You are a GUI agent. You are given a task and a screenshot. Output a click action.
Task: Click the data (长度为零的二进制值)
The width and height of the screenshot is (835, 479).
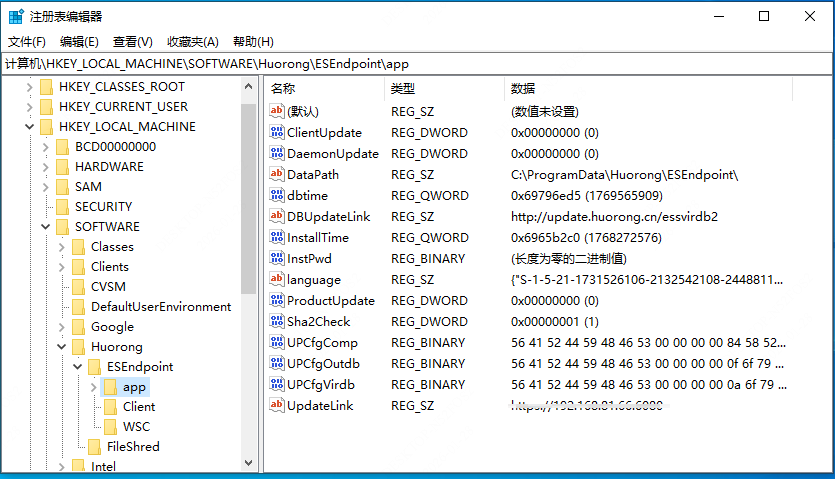568,259
